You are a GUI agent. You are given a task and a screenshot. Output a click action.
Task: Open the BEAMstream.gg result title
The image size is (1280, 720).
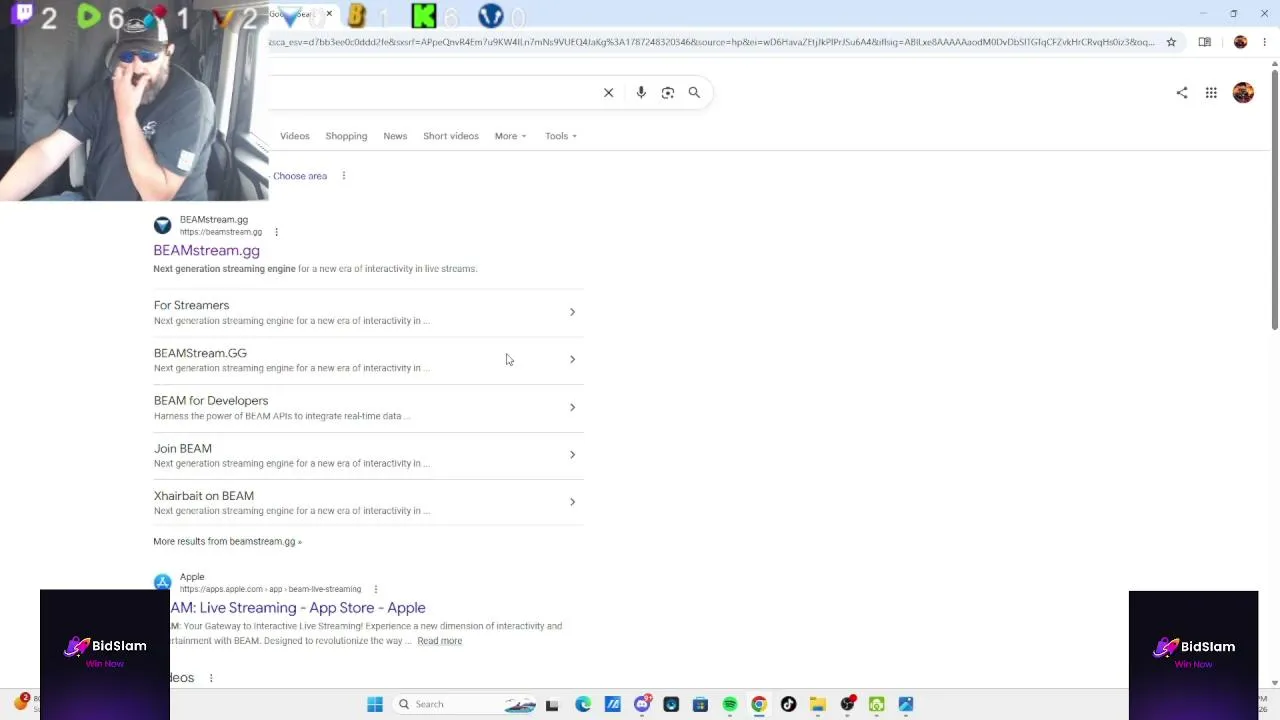[x=206, y=251]
